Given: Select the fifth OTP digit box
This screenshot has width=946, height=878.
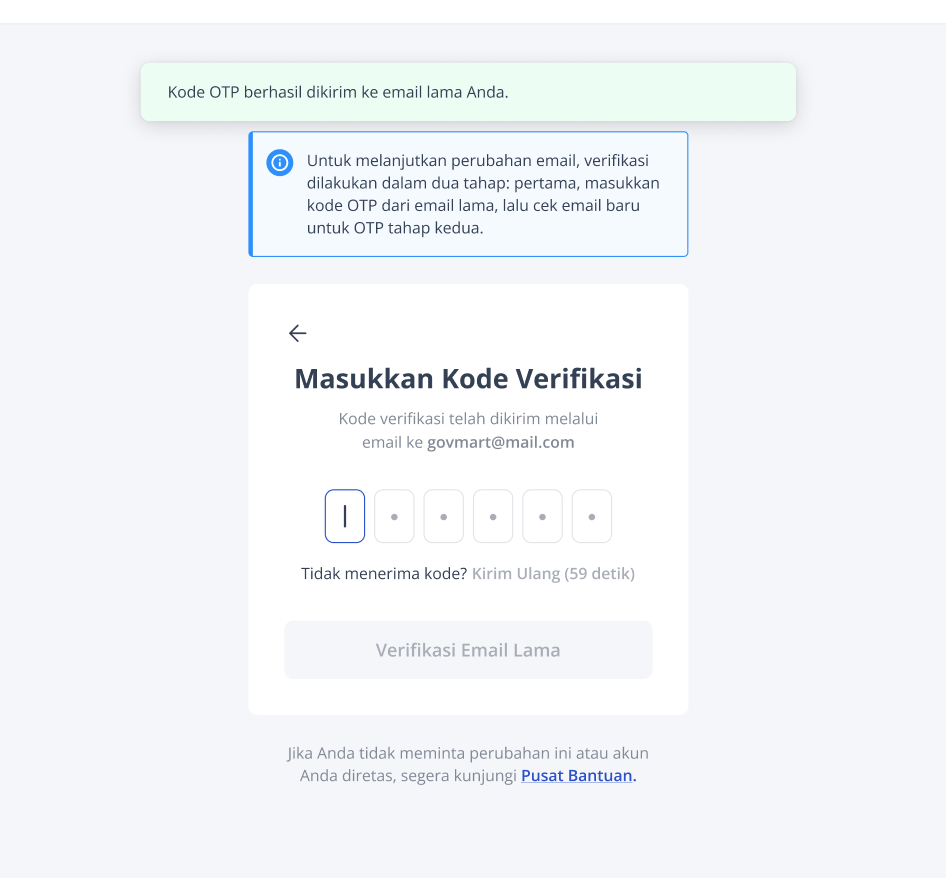Looking at the screenshot, I should pyautogui.click(x=542, y=516).
